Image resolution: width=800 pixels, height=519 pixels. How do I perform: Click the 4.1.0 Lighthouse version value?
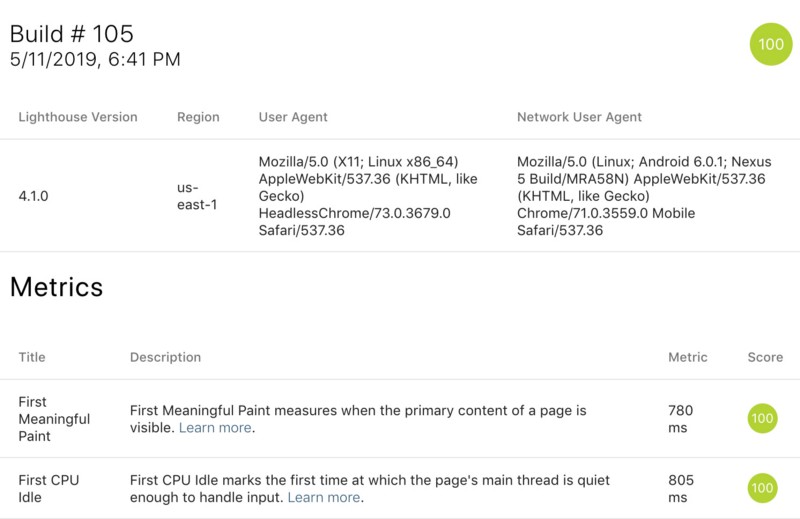coord(33,196)
